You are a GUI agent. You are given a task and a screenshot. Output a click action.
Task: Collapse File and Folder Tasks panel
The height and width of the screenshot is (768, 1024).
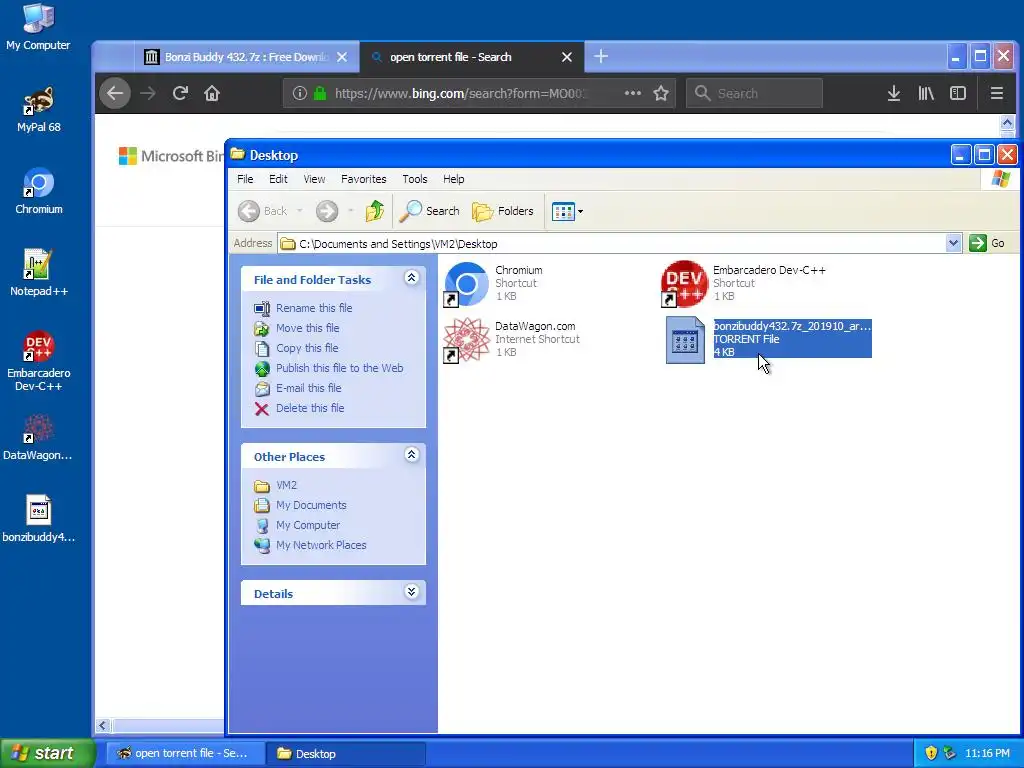[x=411, y=278]
